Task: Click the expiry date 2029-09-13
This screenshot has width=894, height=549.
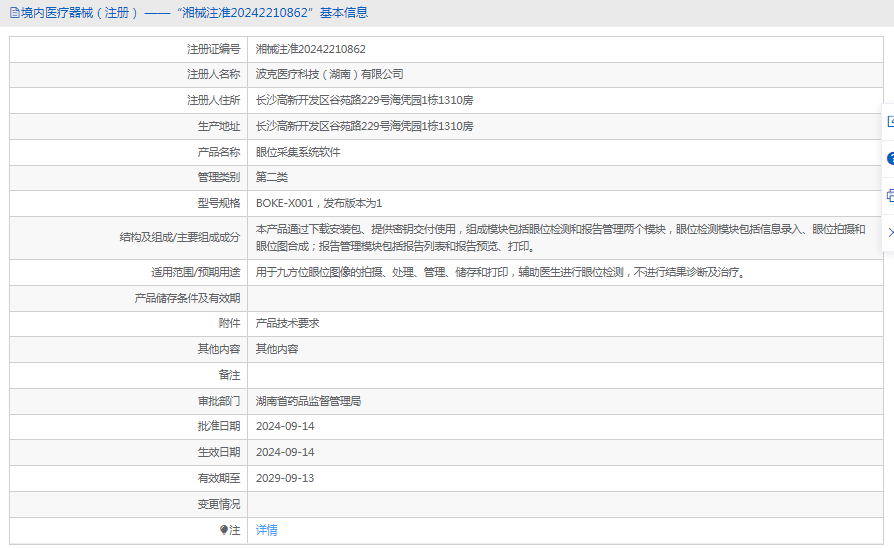Action: coord(285,478)
